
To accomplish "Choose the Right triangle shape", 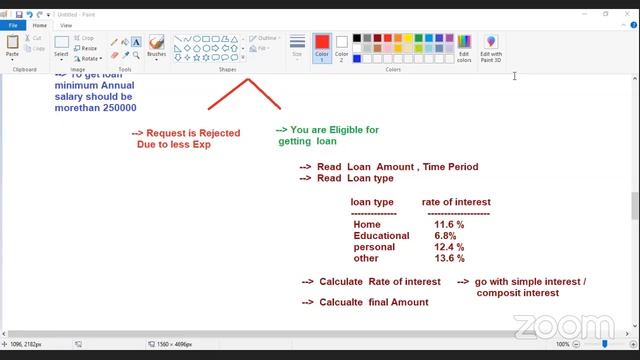I will [178, 49].
